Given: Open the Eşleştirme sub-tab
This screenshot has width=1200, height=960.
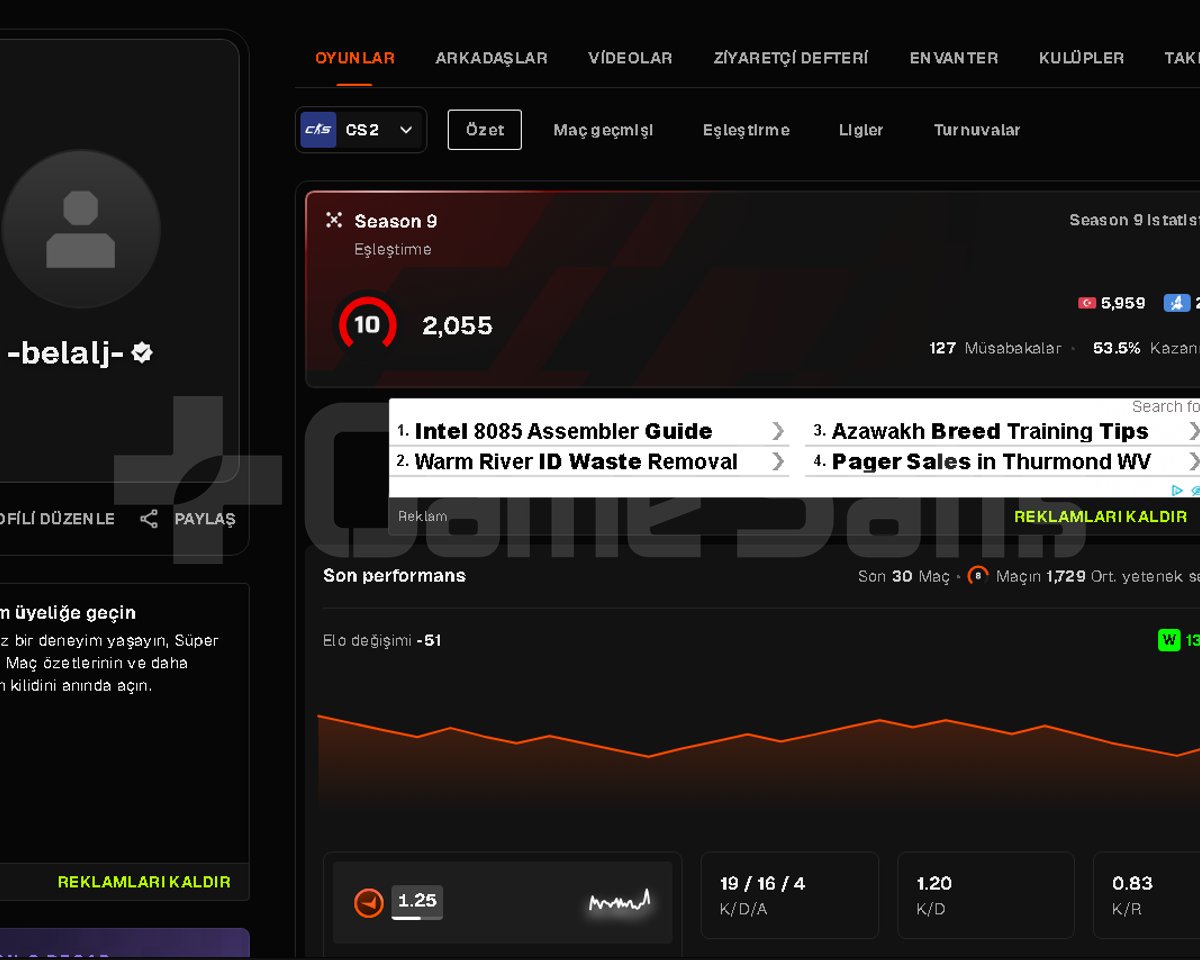Looking at the screenshot, I should pos(746,130).
